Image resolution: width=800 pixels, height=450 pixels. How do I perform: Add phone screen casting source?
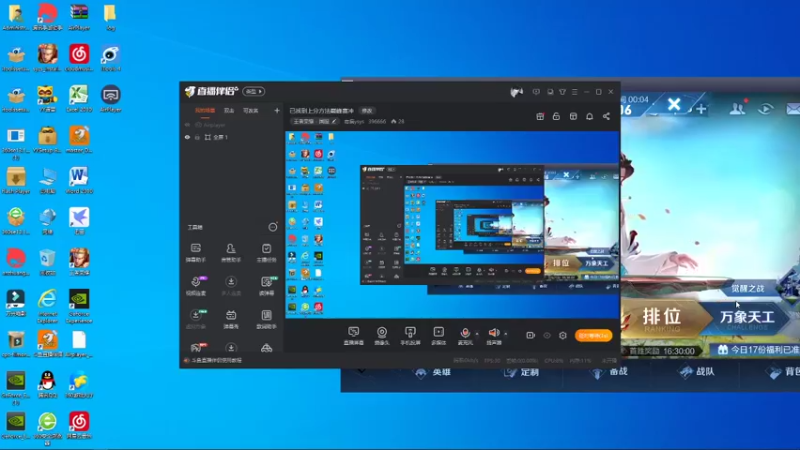[410, 336]
